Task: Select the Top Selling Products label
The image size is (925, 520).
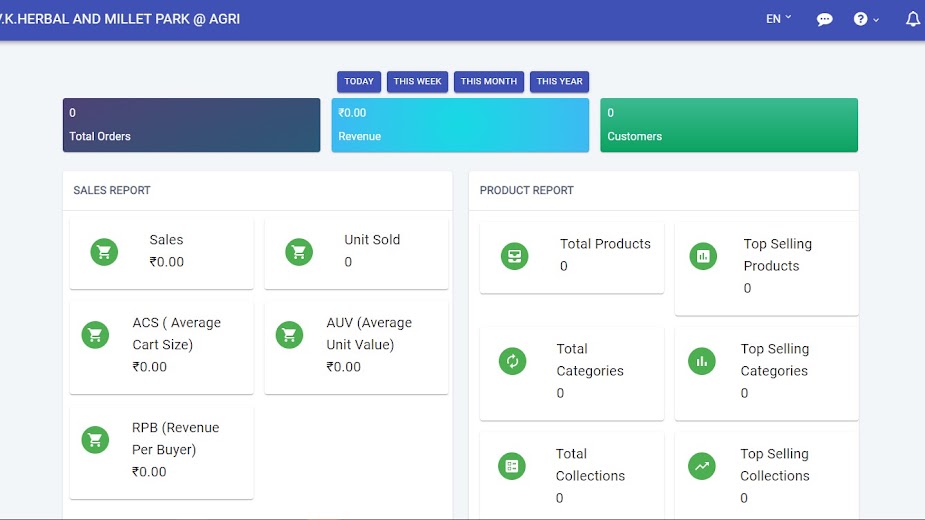Action: tap(778, 255)
